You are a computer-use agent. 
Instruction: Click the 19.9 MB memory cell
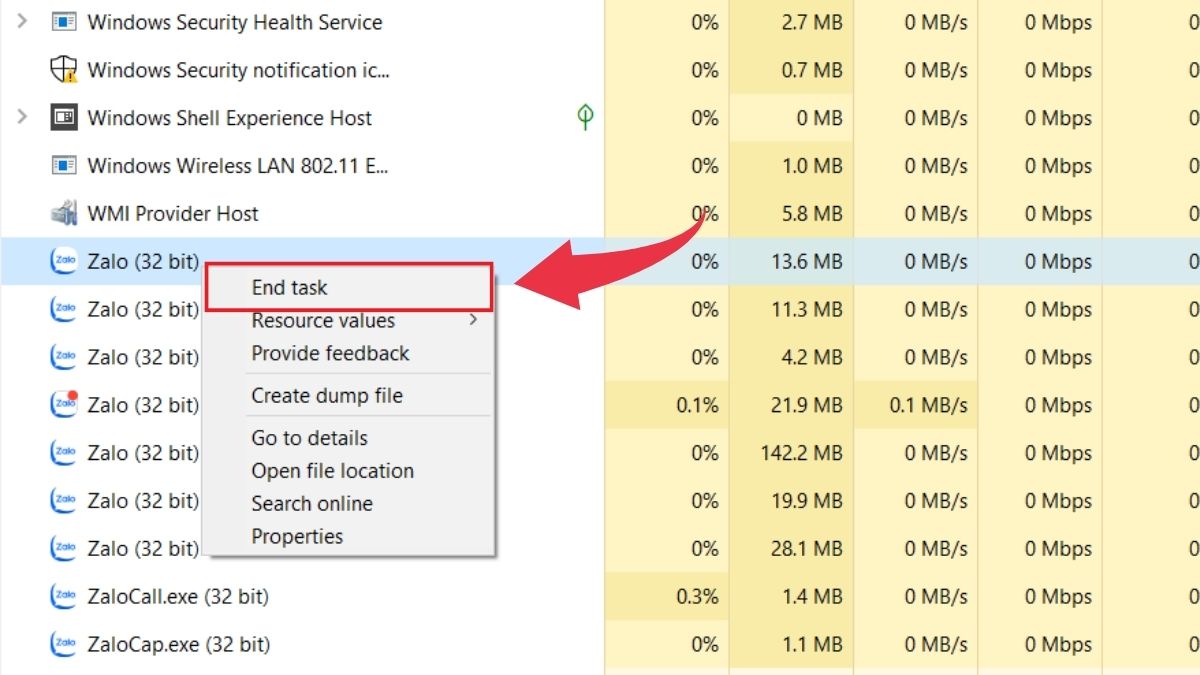click(791, 501)
